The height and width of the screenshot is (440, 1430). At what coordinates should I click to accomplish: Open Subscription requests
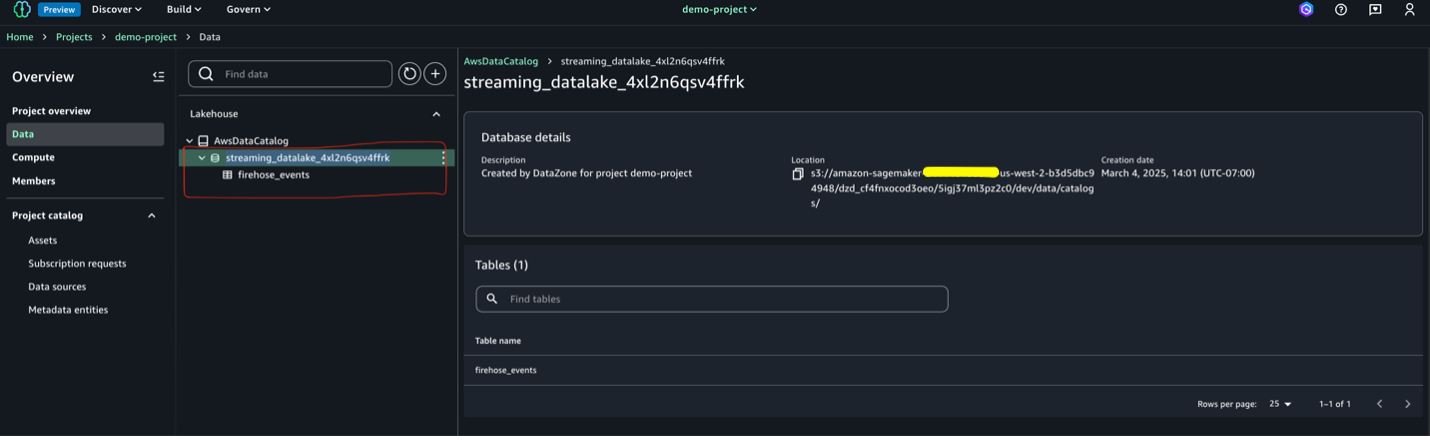coord(77,264)
